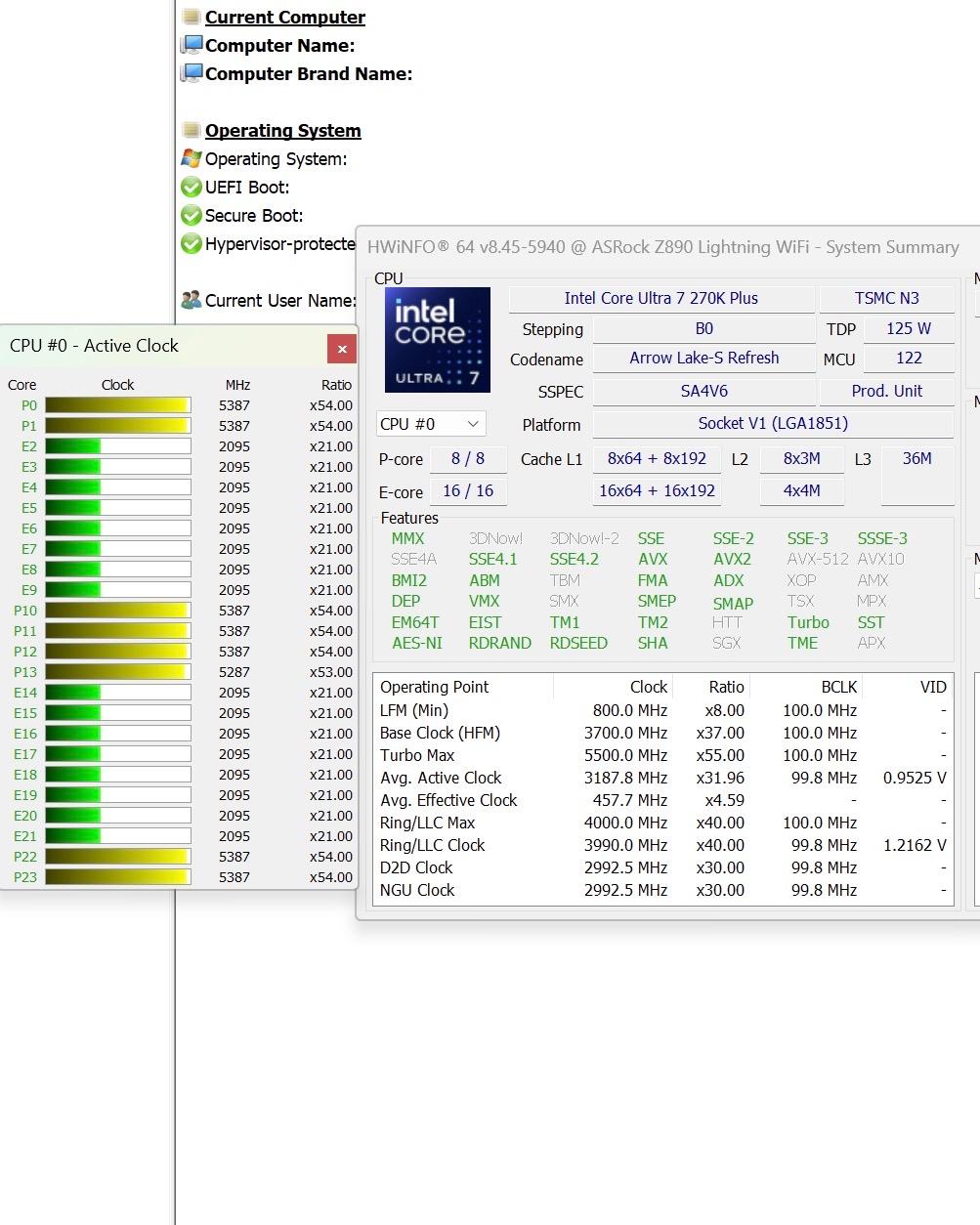The image size is (980, 1225).
Task: Click the SSPEC value SA4V6
Action: (703, 391)
